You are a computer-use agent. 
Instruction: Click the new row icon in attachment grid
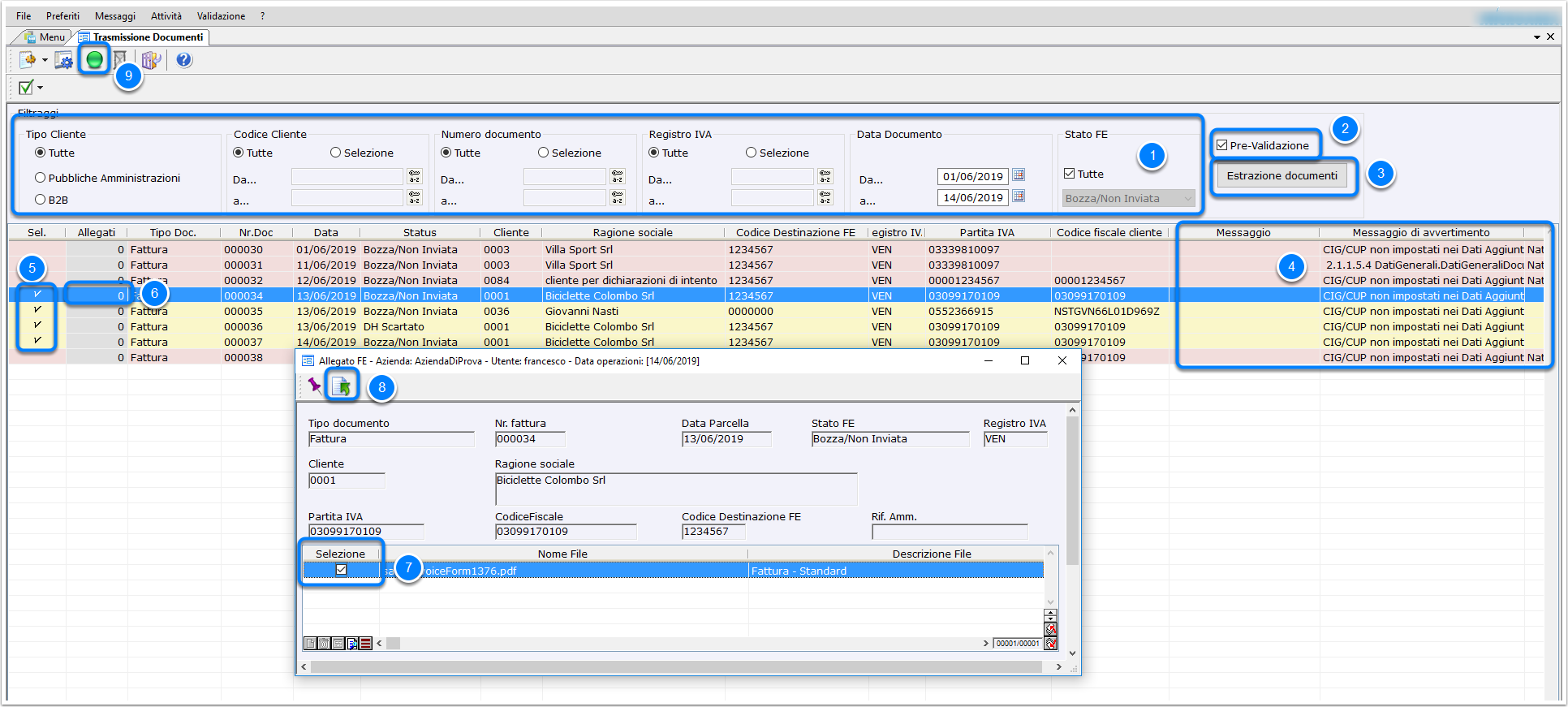pyautogui.click(x=310, y=644)
